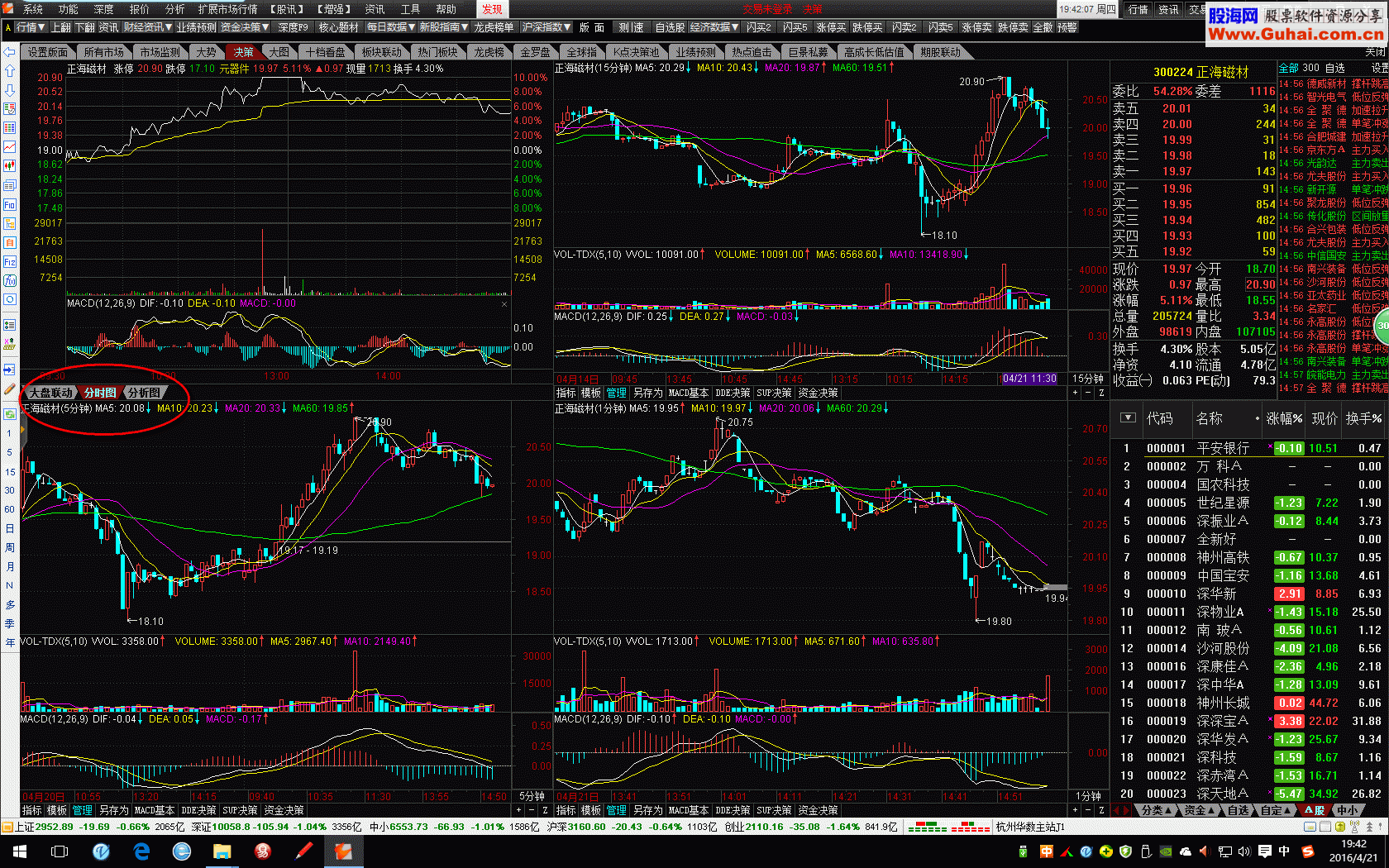1389x868 pixels.
Task: Click the Sogou browser icon in taskbar
Action: tap(182, 851)
